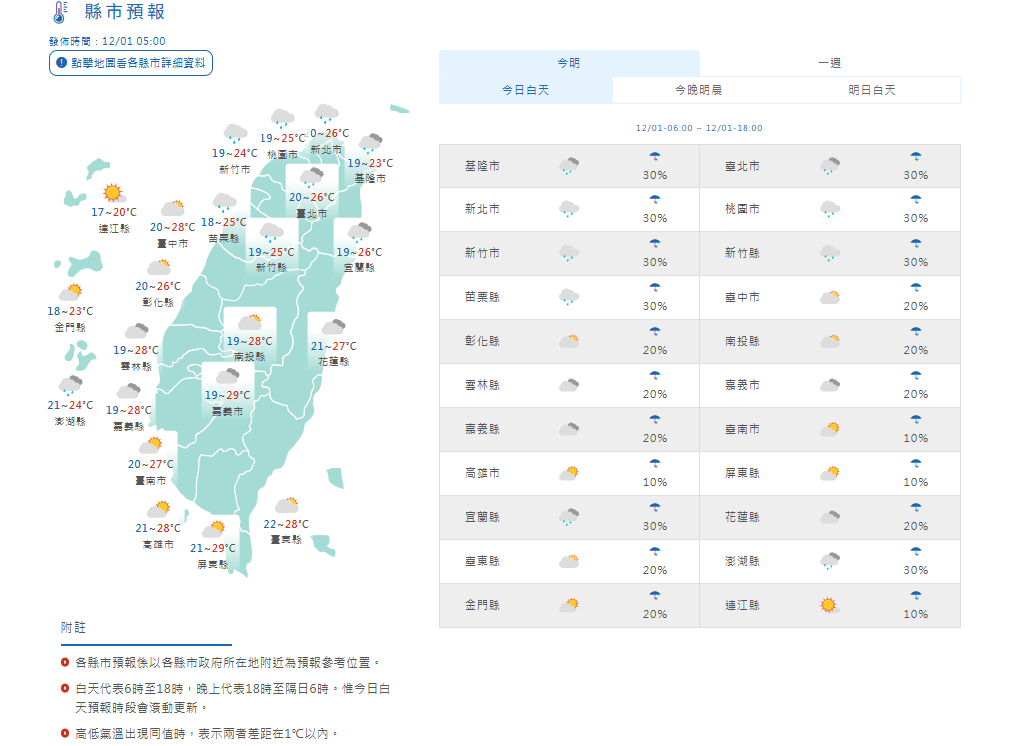Select the 今日白天 sub-tab
The height and width of the screenshot is (746, 1018).
point(525,90)
